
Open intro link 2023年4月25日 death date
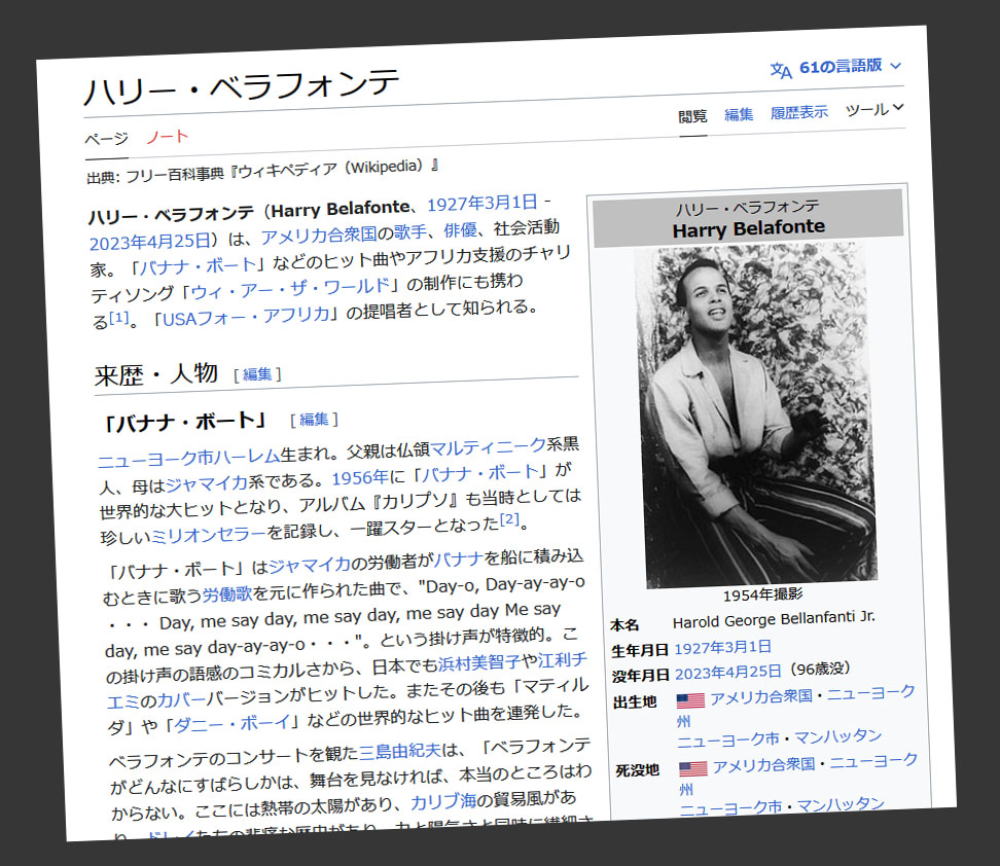[150, 242]
